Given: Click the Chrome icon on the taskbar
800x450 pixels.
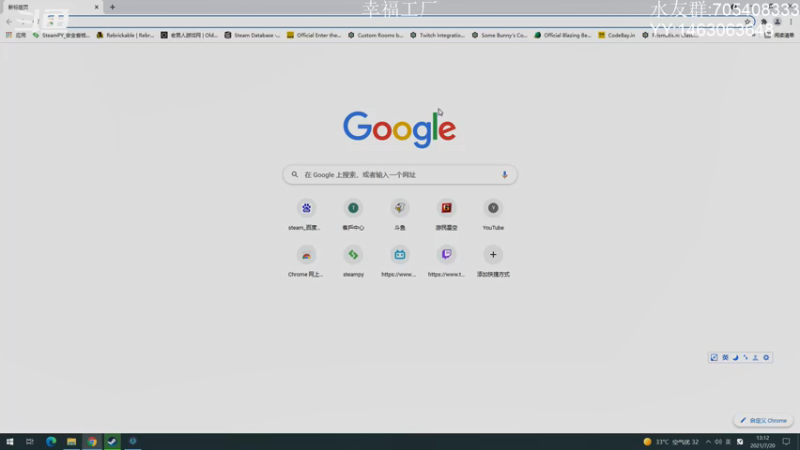Looking at the screenshot, I should (92, 442).
